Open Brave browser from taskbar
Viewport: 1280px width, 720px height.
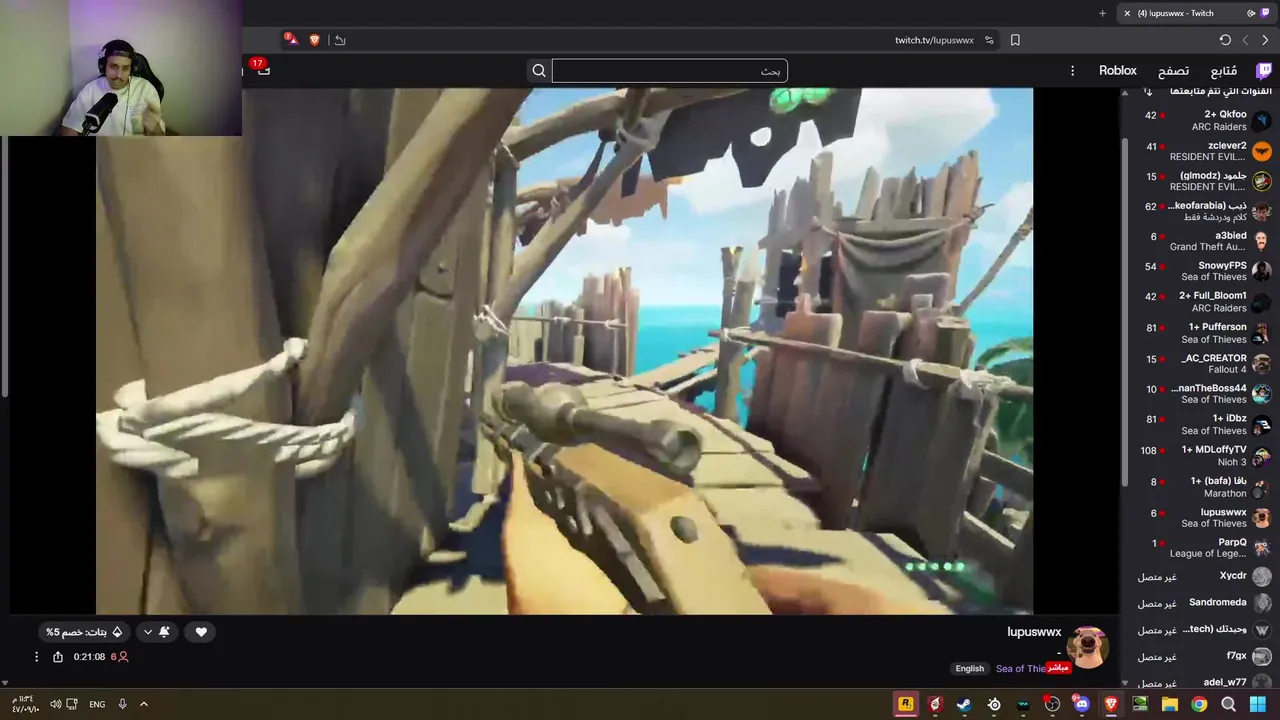point(1111,704)
